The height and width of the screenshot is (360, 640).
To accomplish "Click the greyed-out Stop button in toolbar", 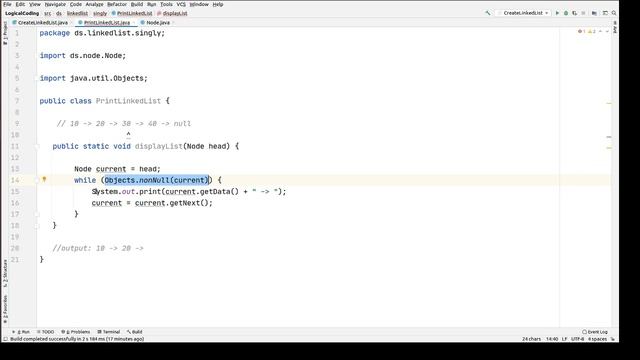I will click(x=583, y=13).
